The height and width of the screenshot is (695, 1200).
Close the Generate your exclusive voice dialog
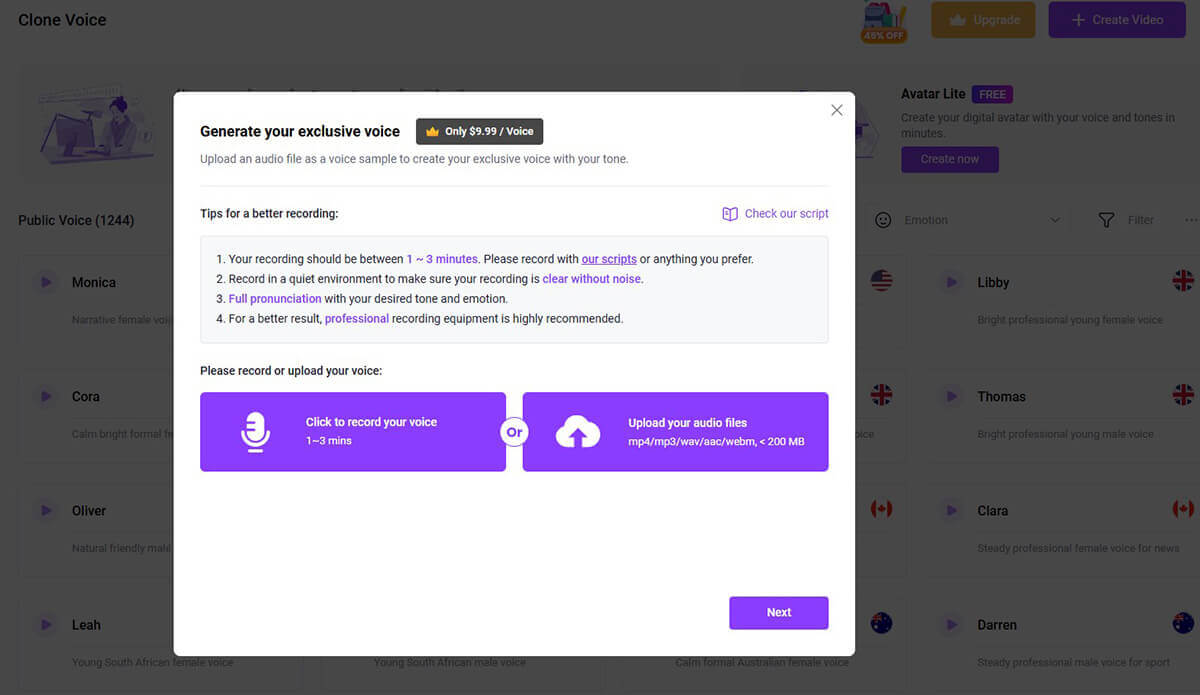coord(837,110)
